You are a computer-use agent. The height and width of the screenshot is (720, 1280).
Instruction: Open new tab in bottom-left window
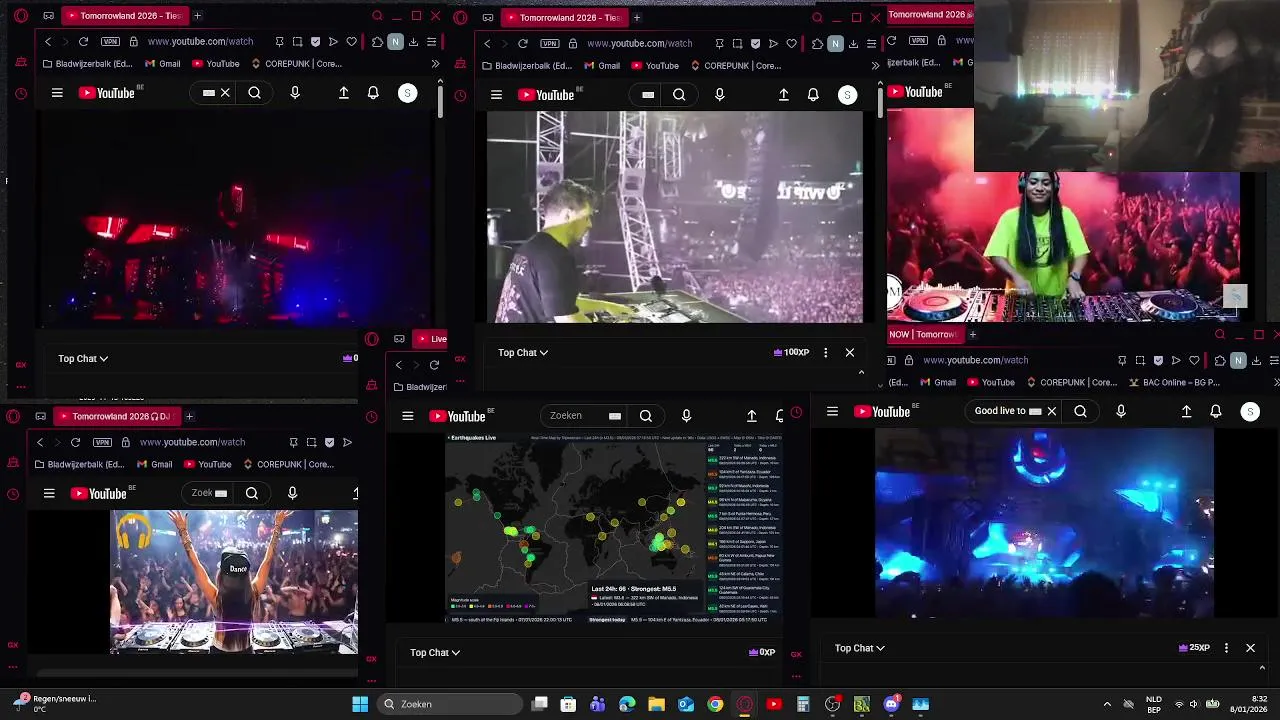coord(189,416)
